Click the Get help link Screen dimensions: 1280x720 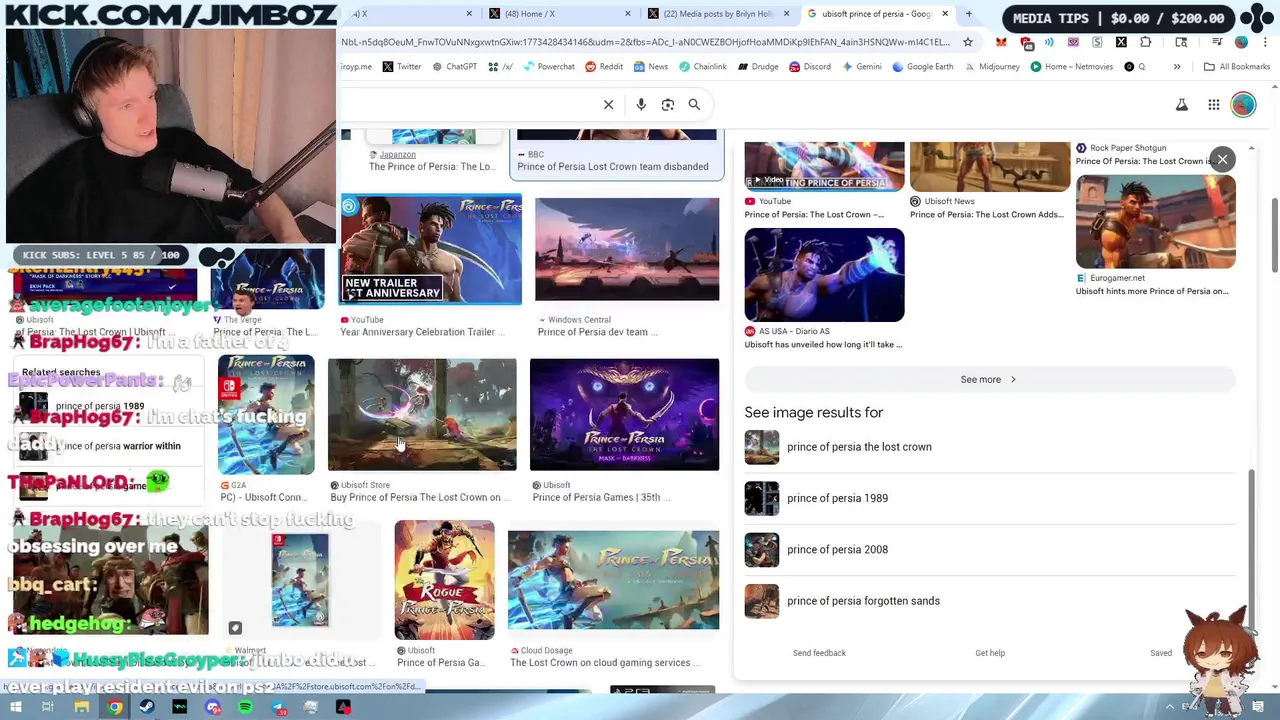[x=990, y=653]
